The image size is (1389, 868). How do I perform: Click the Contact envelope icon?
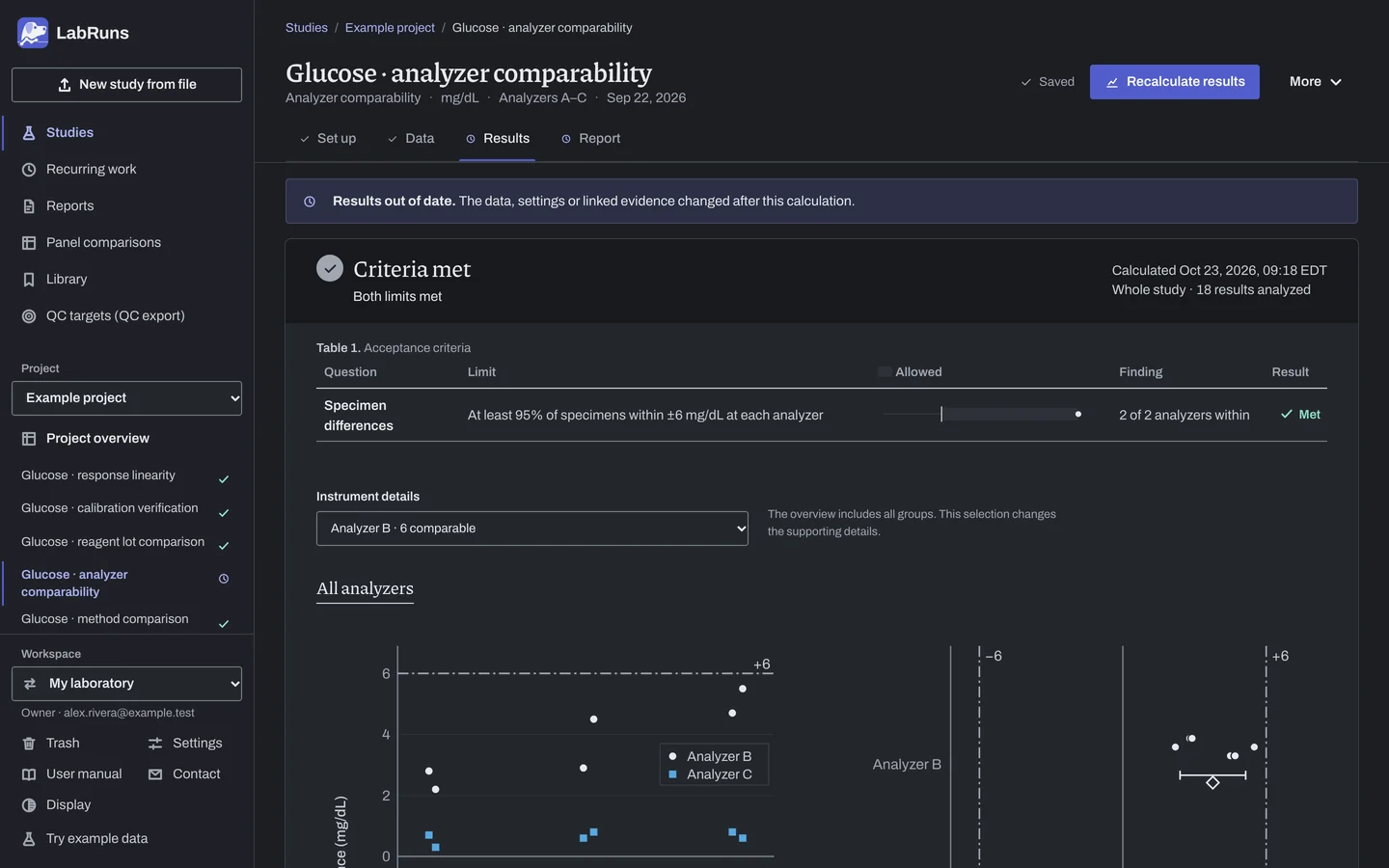tap(155, 774)
